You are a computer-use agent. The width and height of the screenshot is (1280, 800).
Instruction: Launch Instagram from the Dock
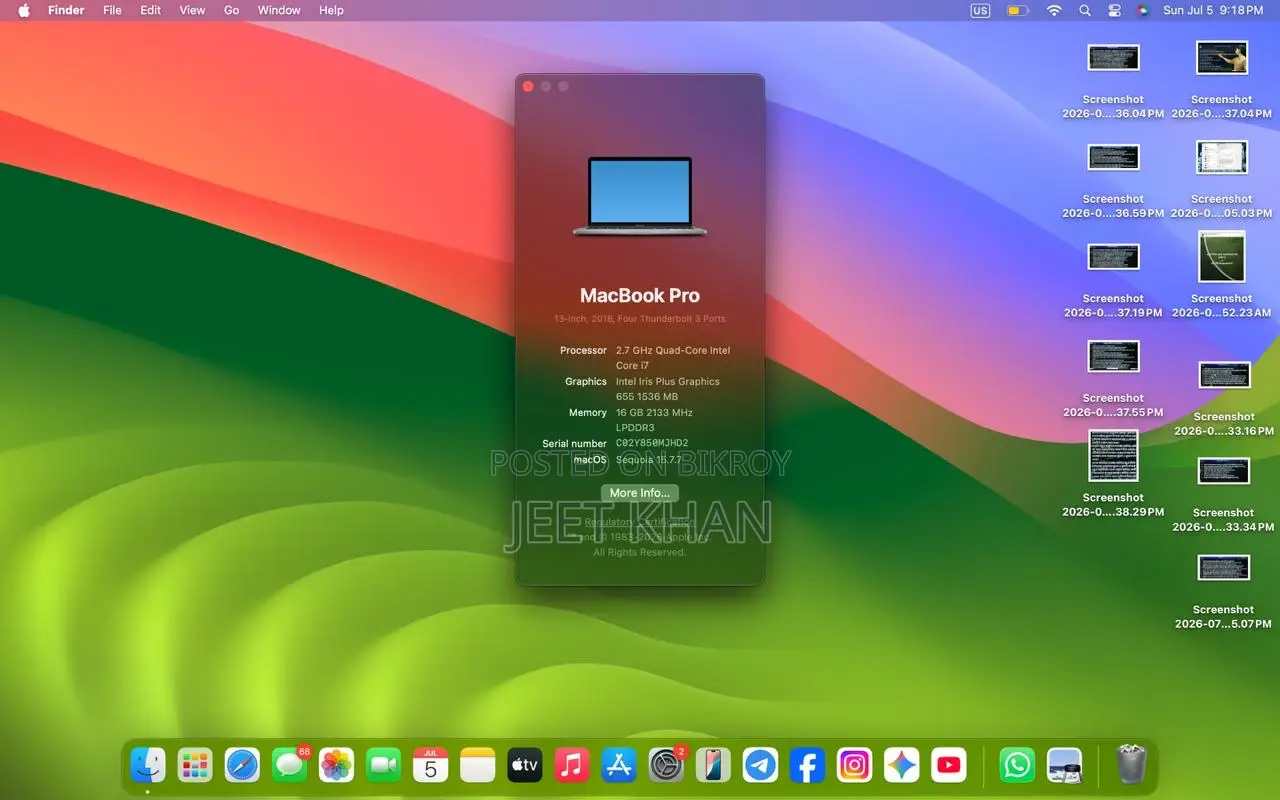854,766
